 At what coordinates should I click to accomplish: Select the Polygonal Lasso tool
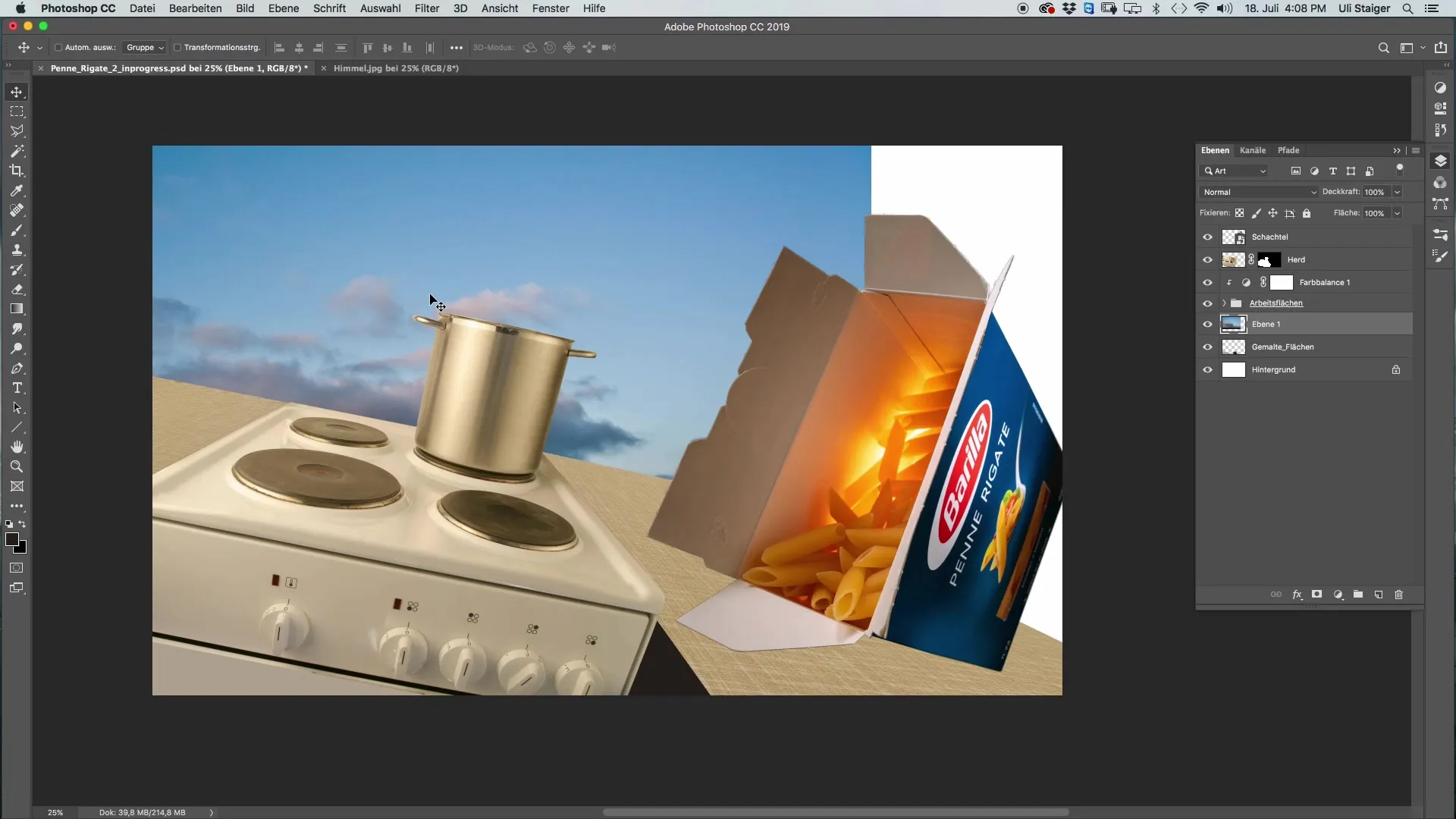coord(17,131)
